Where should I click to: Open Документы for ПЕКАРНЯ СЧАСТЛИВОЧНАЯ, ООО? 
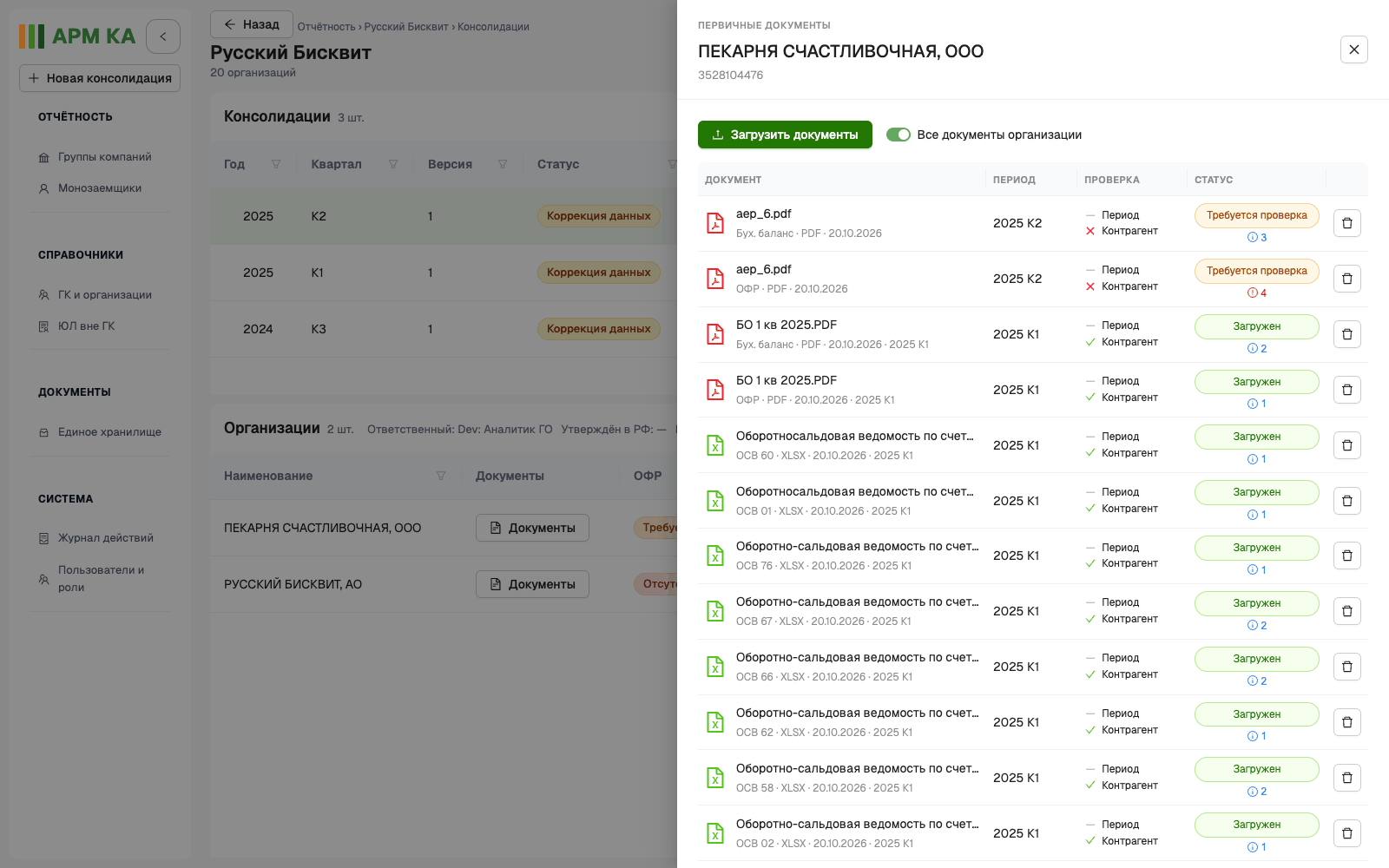pos(532,528)
